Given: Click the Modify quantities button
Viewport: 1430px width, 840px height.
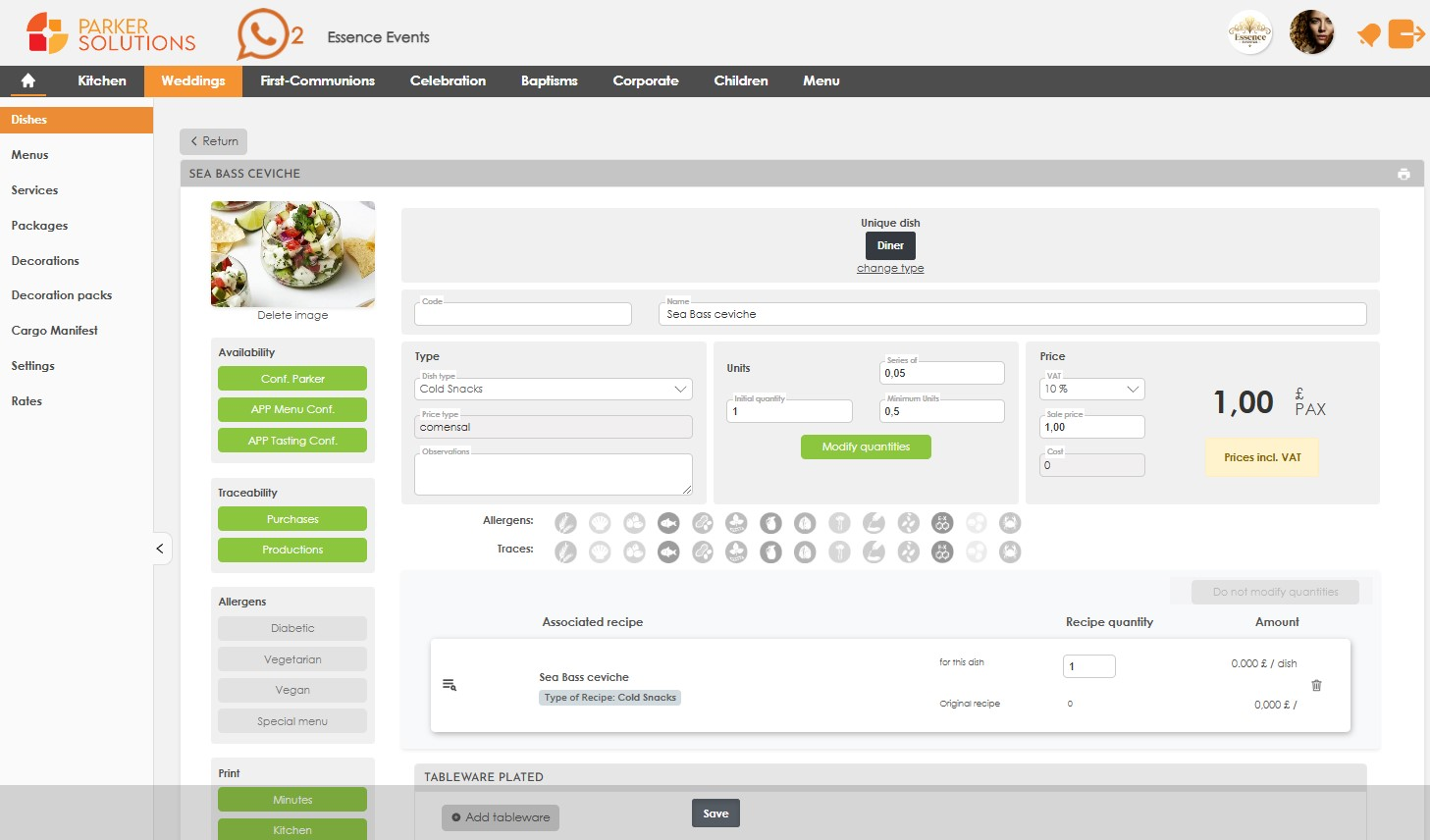Looking at the screenshot, I should coord(865,446).
